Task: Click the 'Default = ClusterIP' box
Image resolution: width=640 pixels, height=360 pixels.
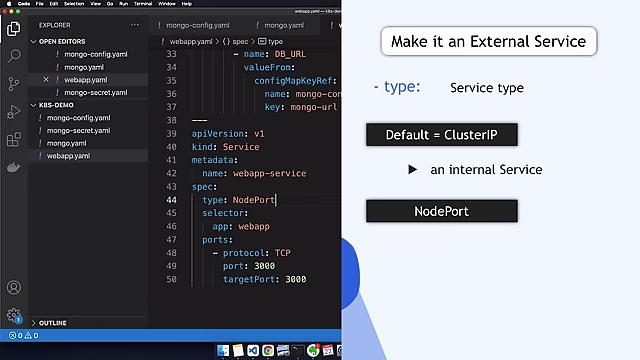Action: tap(442, 135)
